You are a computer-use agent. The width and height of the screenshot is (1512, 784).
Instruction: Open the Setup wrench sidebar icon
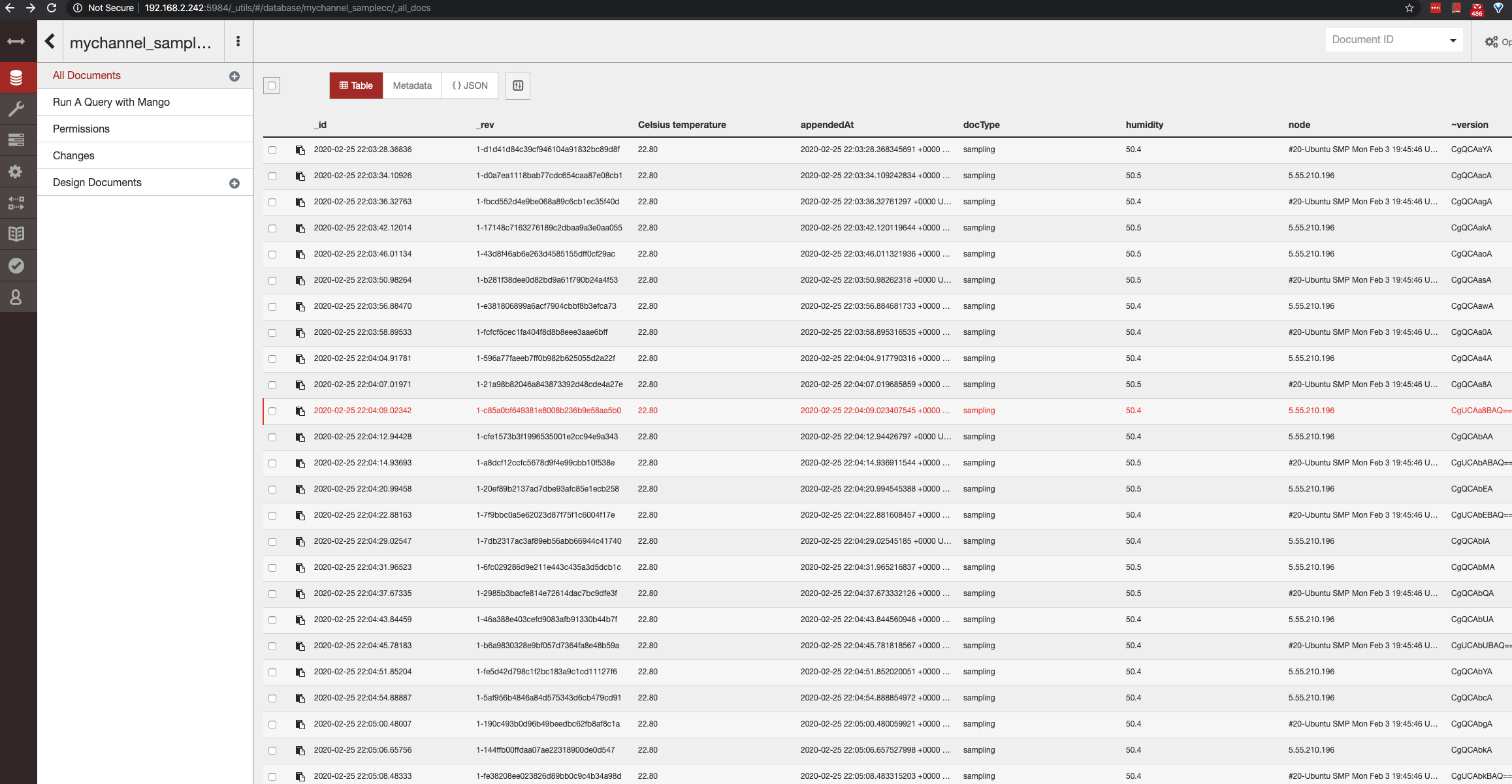(16, 108)
